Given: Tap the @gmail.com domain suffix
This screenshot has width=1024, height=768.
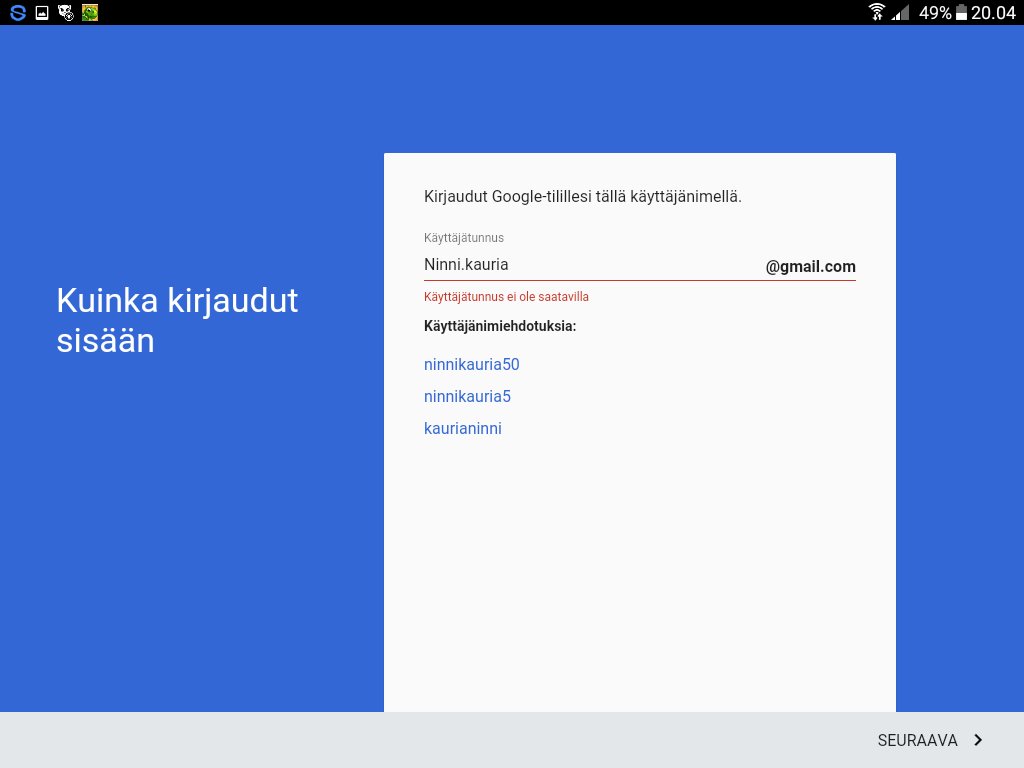Looking at the screenshot, I should coord(810,266).
